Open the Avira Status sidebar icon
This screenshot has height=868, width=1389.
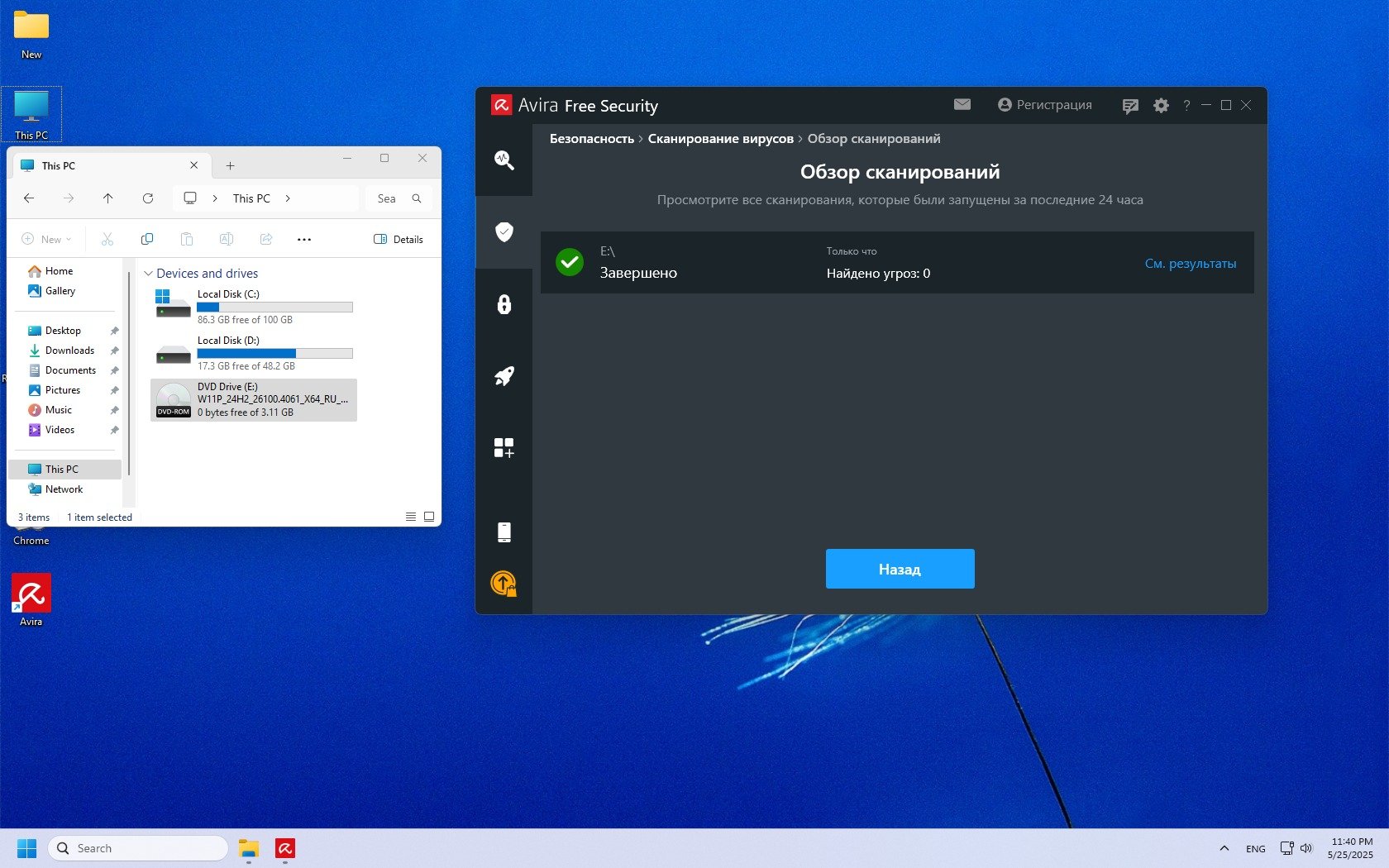(x=504, y=160)
